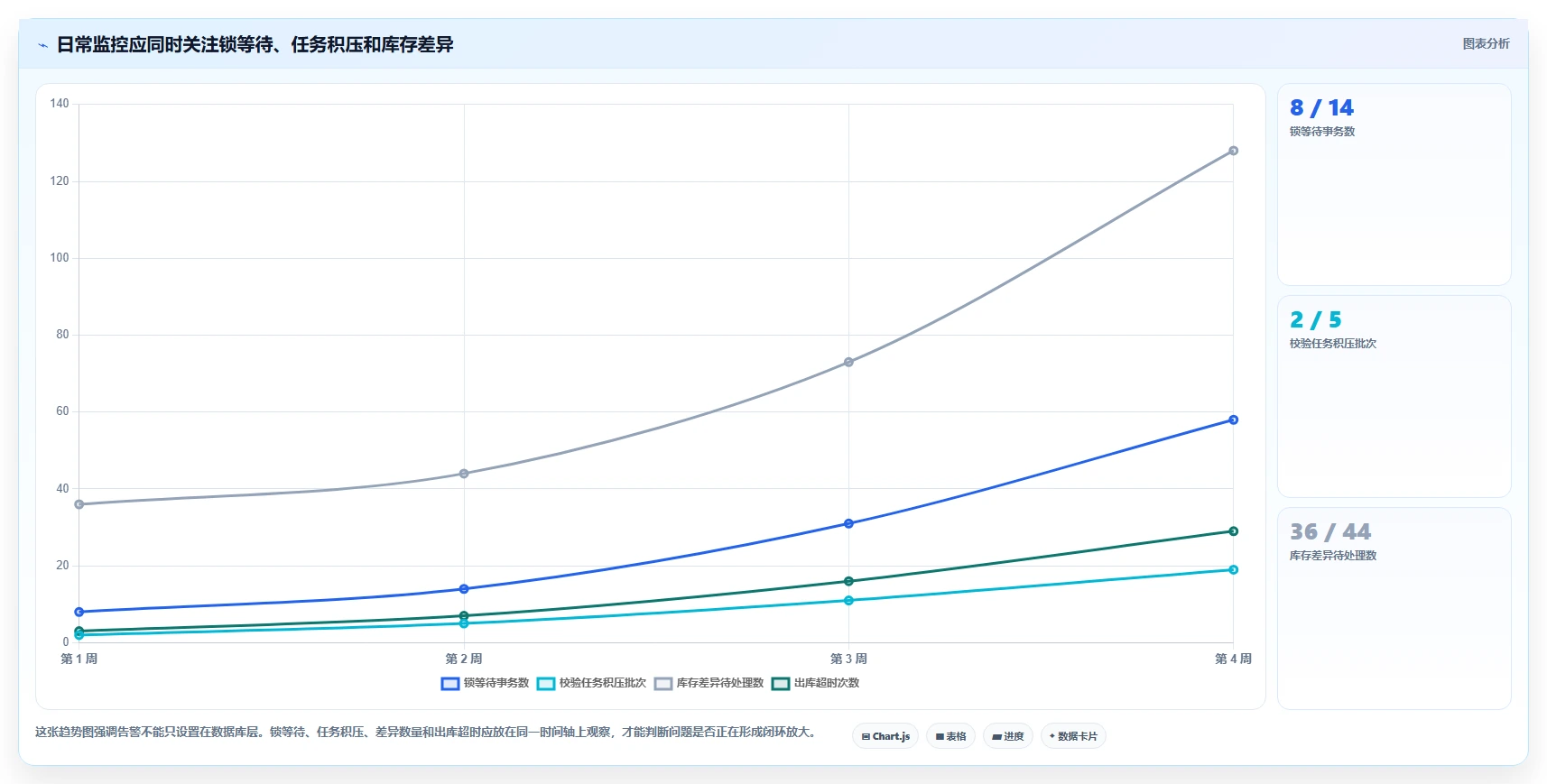
Task: Click the gray line point at 第 4 周
Action: click(x=1233, y=151)
